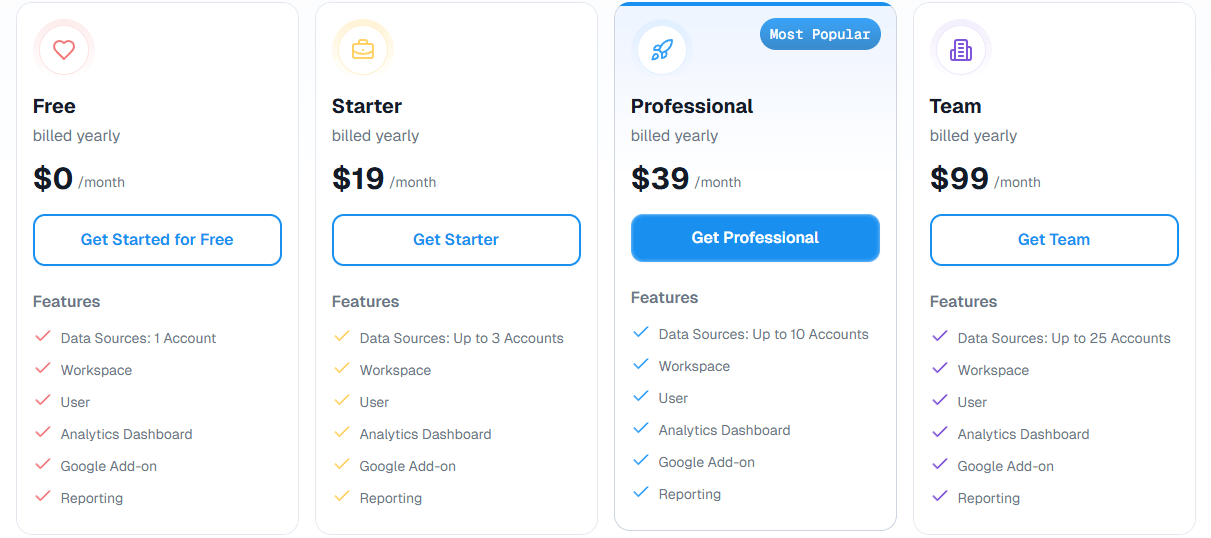Click blue checkmark beside Professional Analytics Dashboard
Image resolution: width=1211 pixels, height=538 pixels.
click(x=641, y=429)
